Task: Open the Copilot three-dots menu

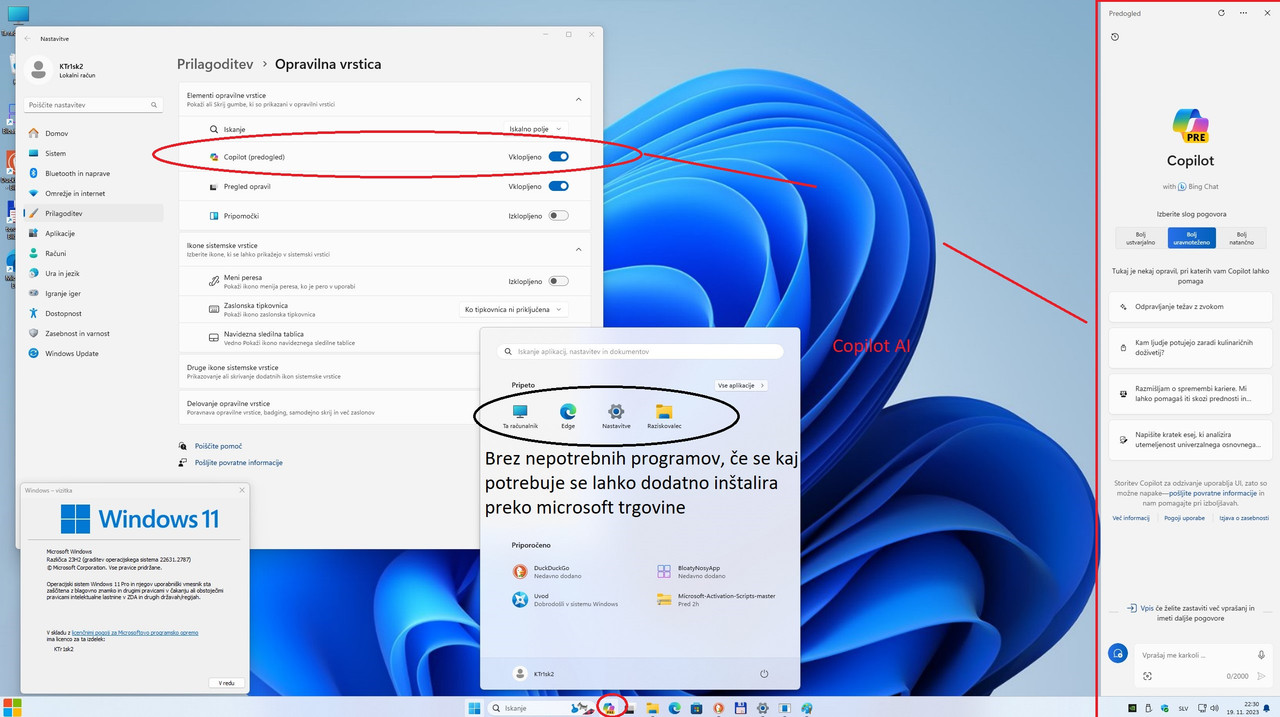Action: [x=1244, y=13]
